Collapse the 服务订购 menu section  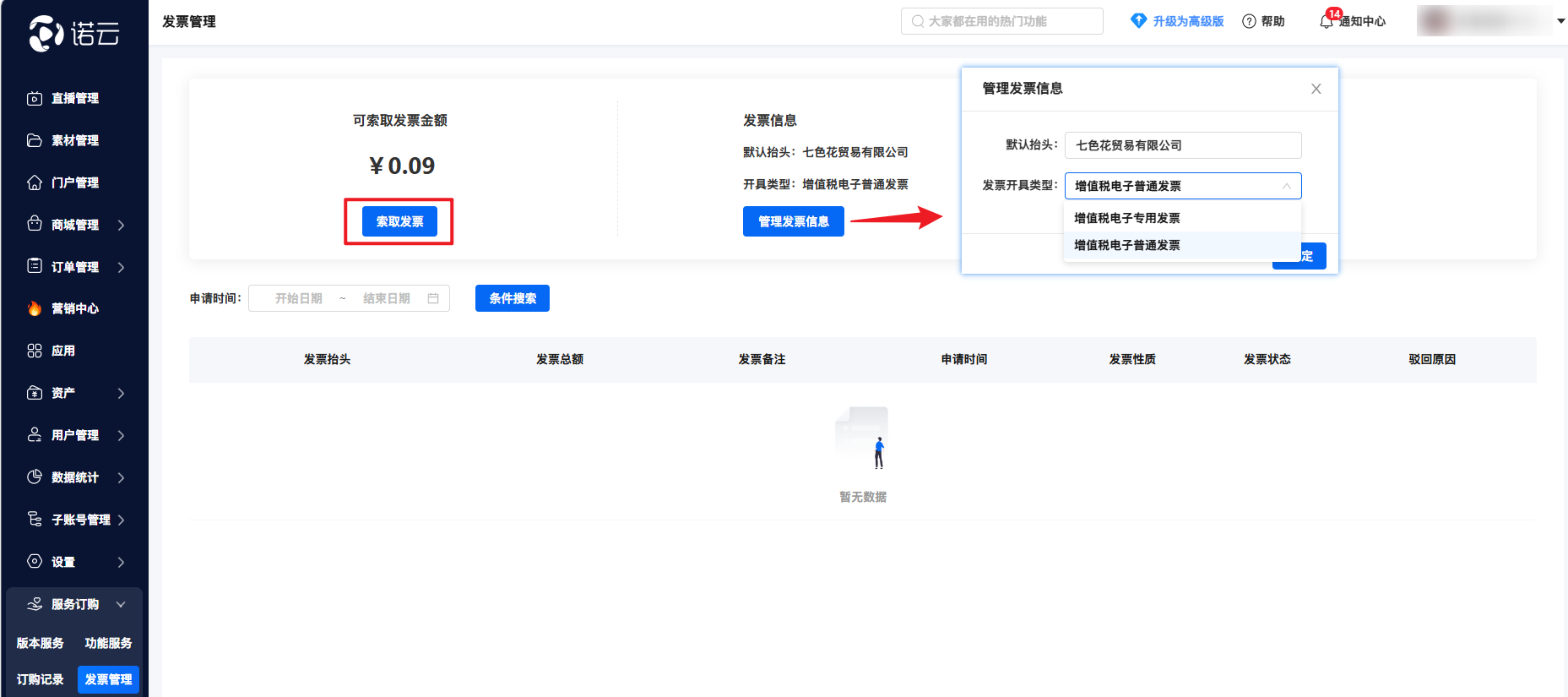pyautogui.click(x=121, y=604)
